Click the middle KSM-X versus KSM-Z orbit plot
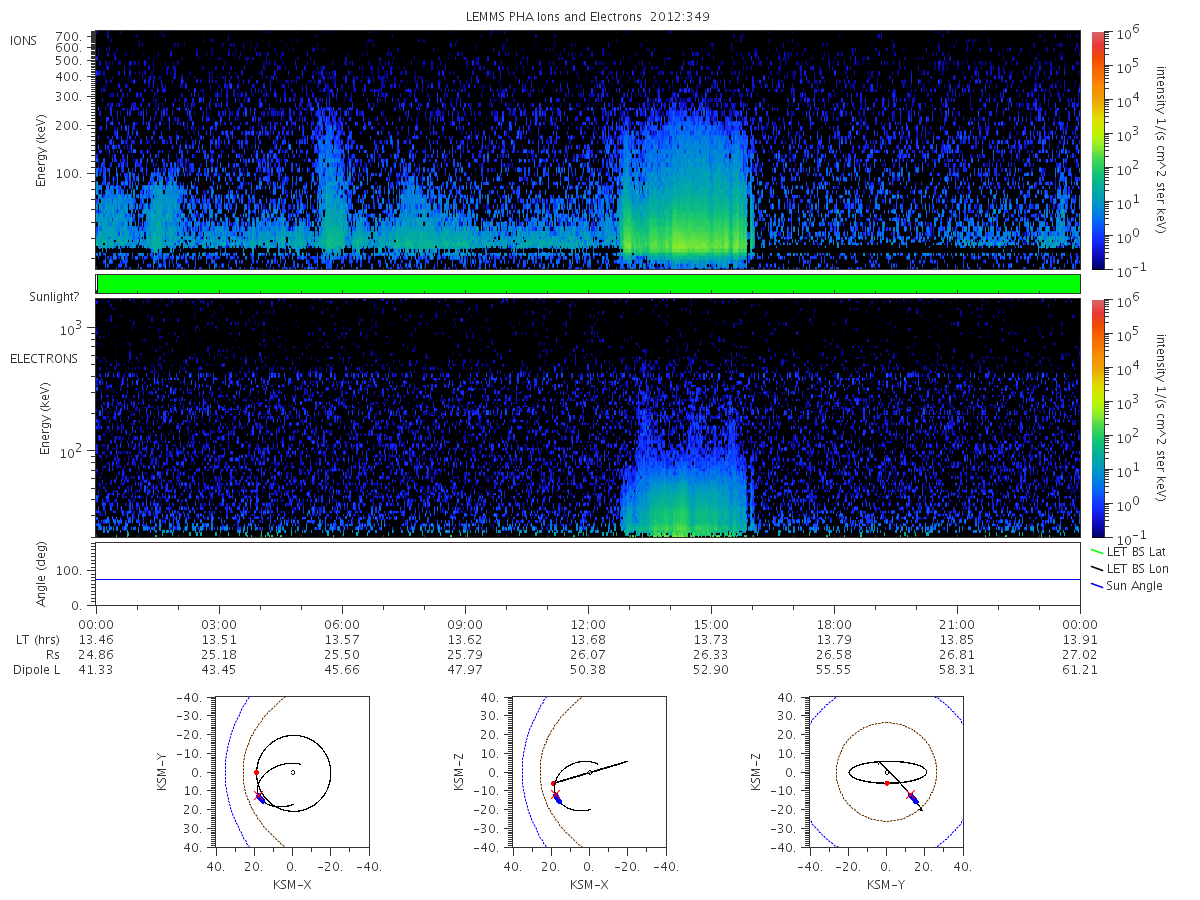This screenshot has width=1200, height=900. tap(588, 772)
